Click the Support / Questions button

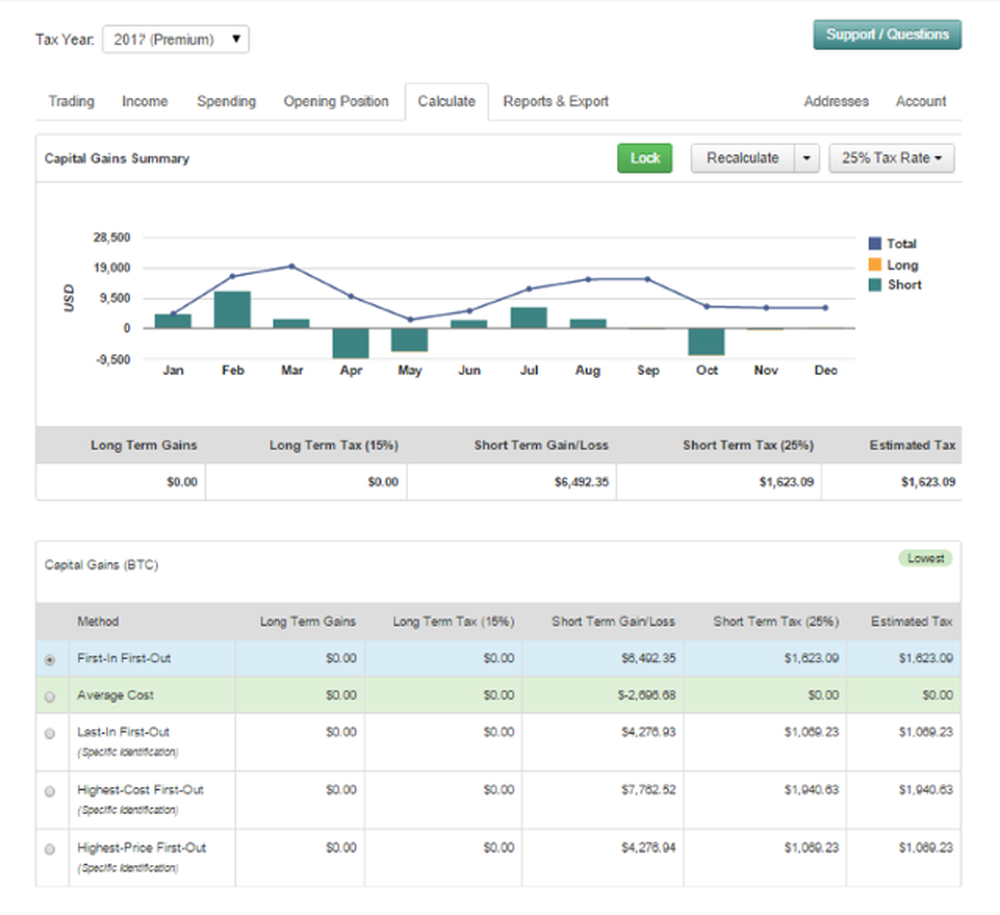pyautogui.click(x=887, y=34)
